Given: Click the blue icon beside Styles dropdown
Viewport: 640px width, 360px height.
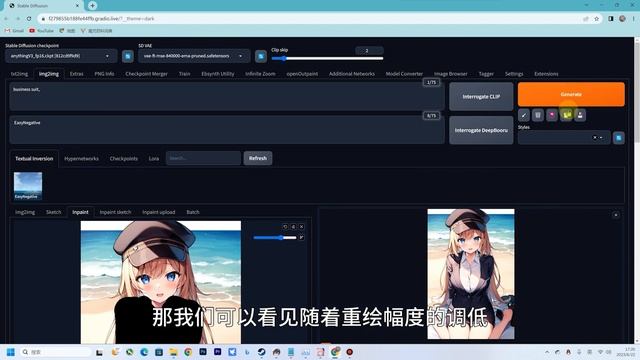Looking at the screenshot, I should (619, 138).
